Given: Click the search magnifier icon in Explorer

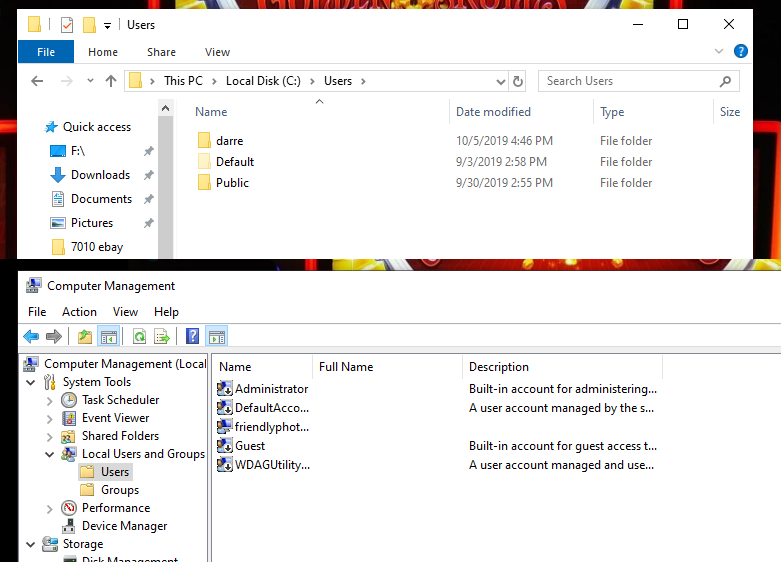Looking at the screenshot, I should 726,81.
